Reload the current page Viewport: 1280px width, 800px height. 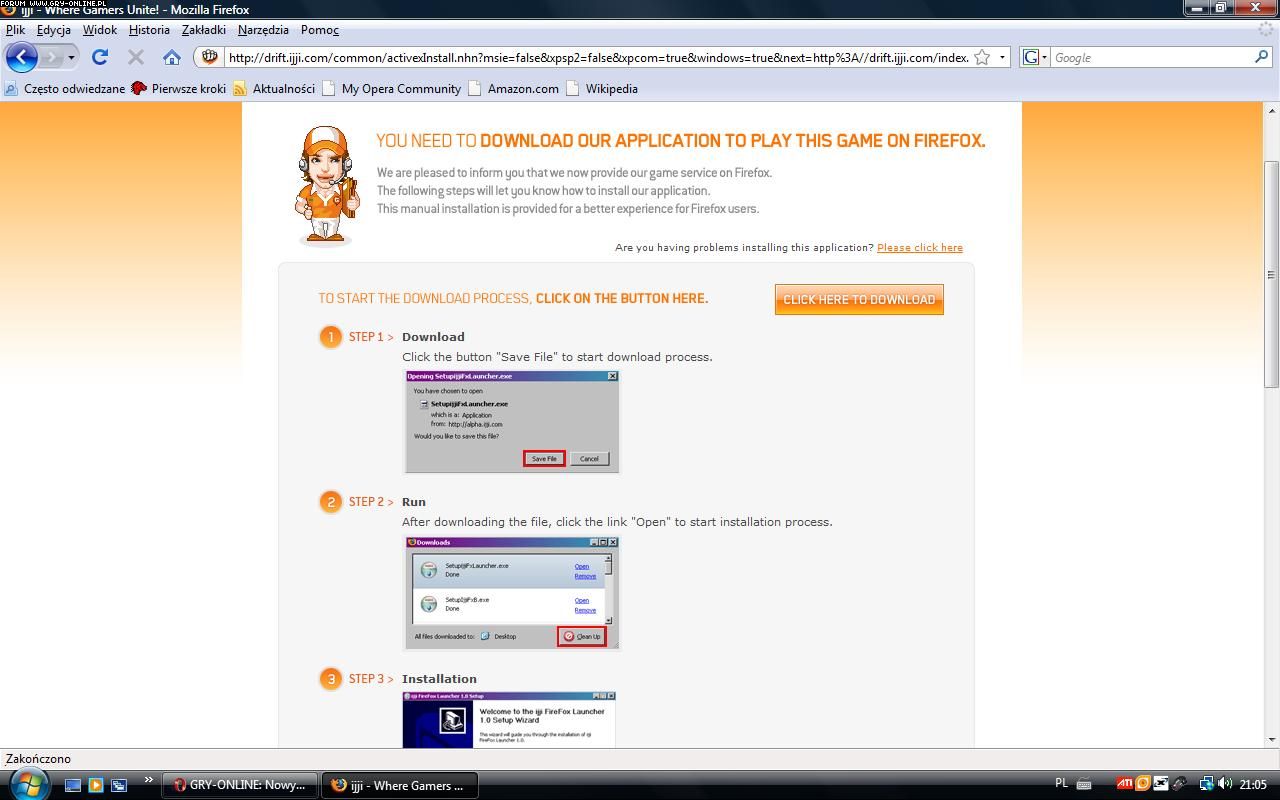pyautogui.click(x=99, y=57)
